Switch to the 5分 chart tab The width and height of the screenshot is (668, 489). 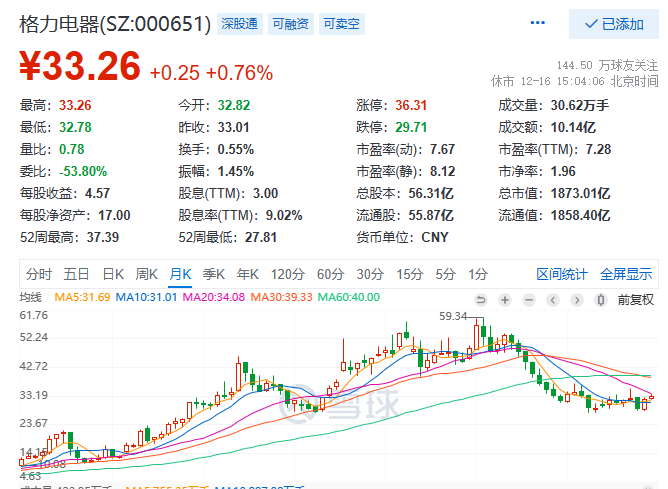(446, 274)
